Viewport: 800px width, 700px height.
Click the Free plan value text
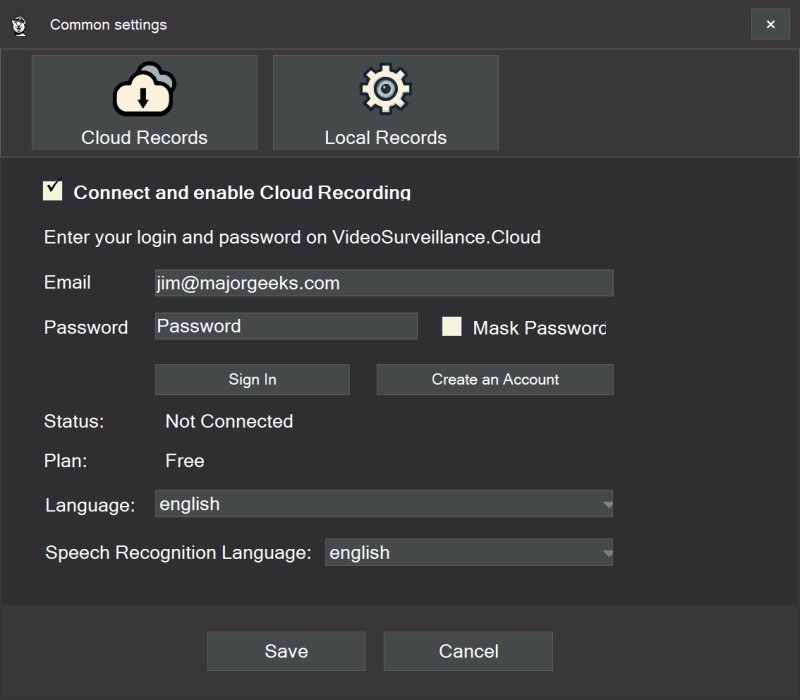coord(185,461)
